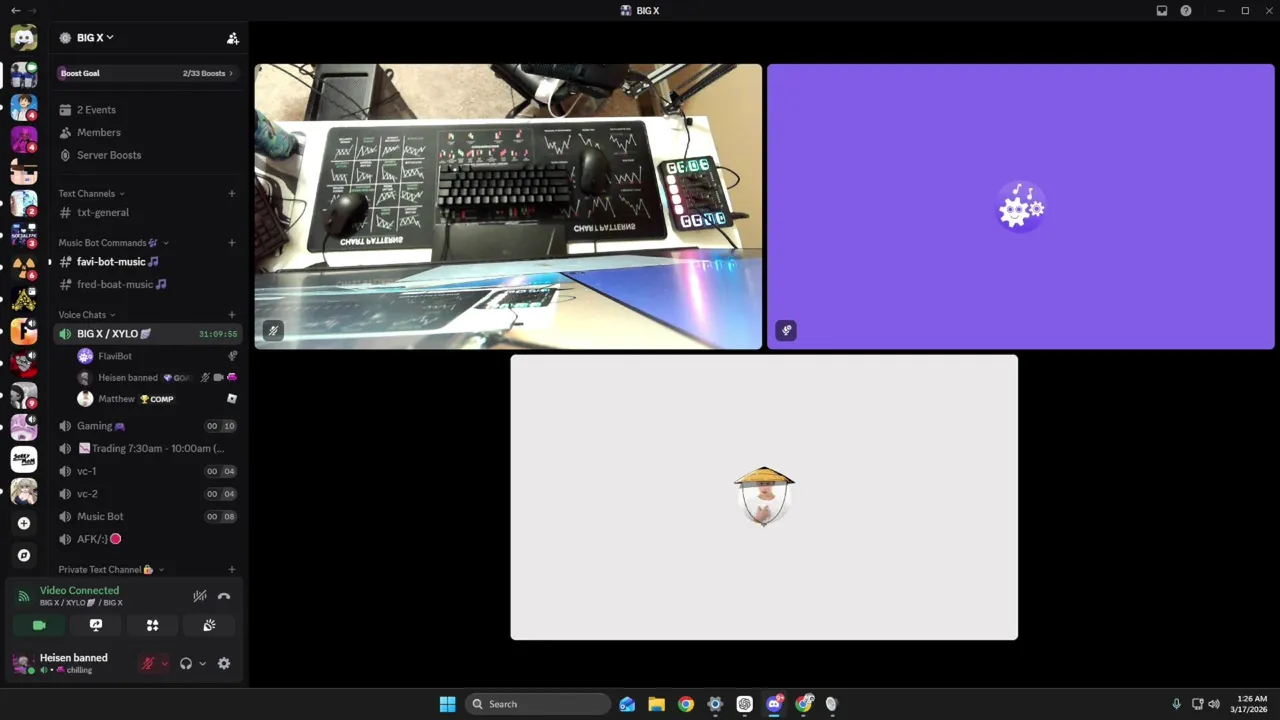1280x720 pixels.
Task: Open the pixel face server icon
Action: (x=24, y=171)
